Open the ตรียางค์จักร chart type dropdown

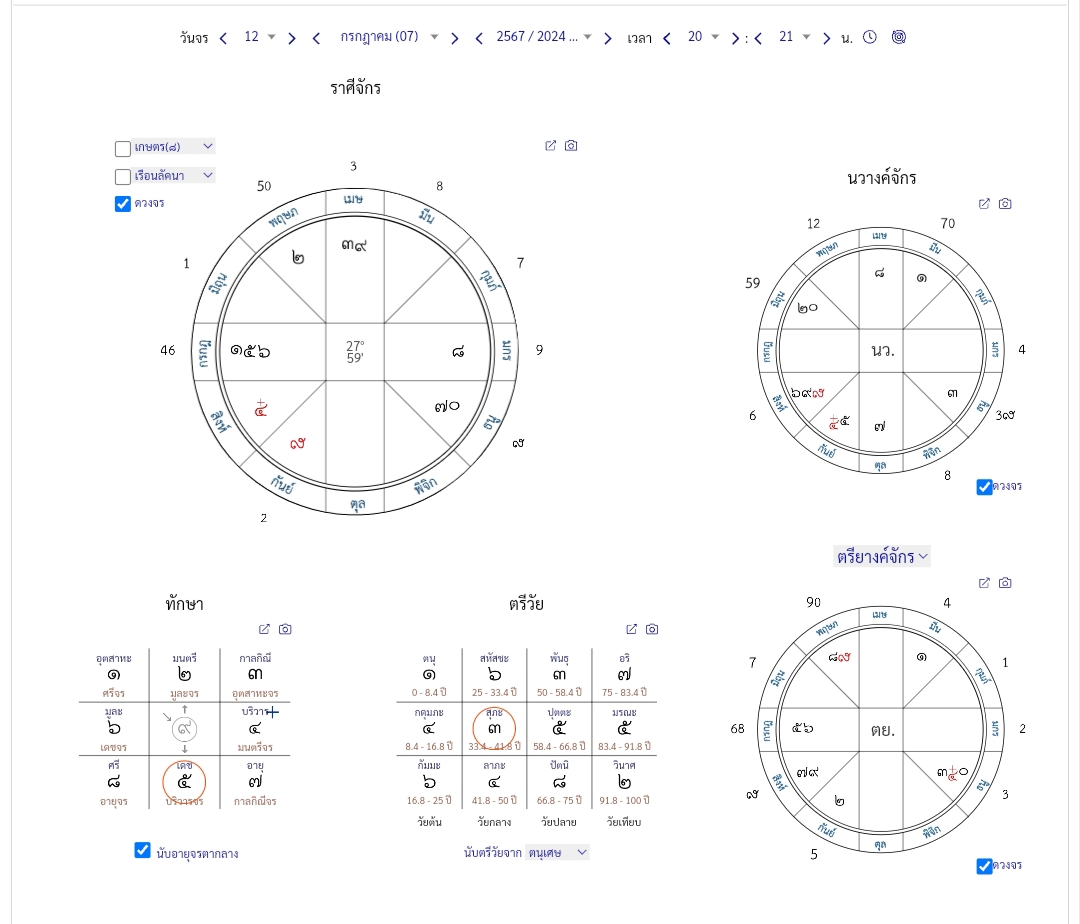(x=882, y=556)
